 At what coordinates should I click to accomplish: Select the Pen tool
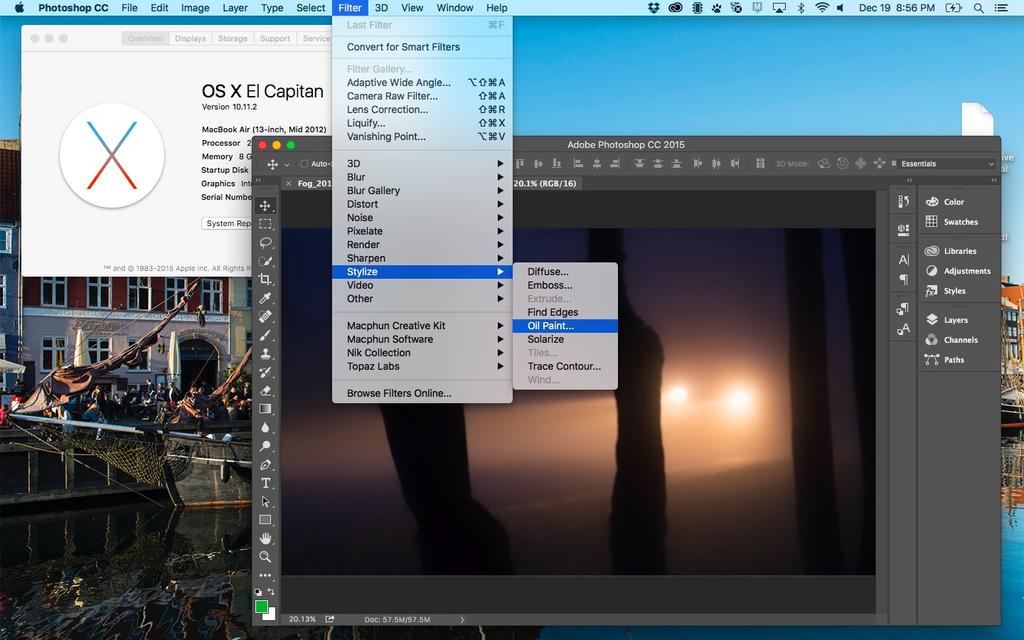[265, 465]
